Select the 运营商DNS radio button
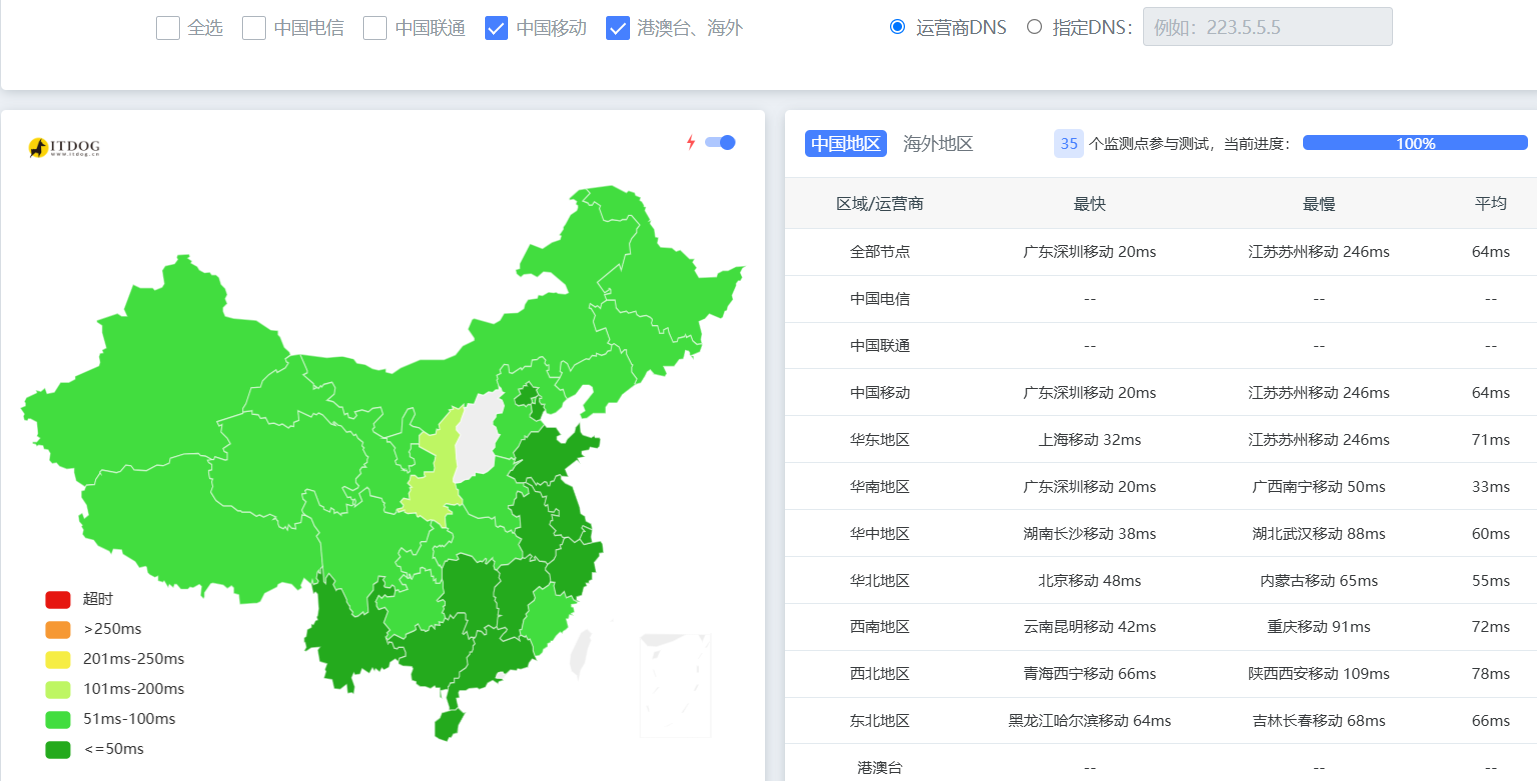 coord(897,27)
